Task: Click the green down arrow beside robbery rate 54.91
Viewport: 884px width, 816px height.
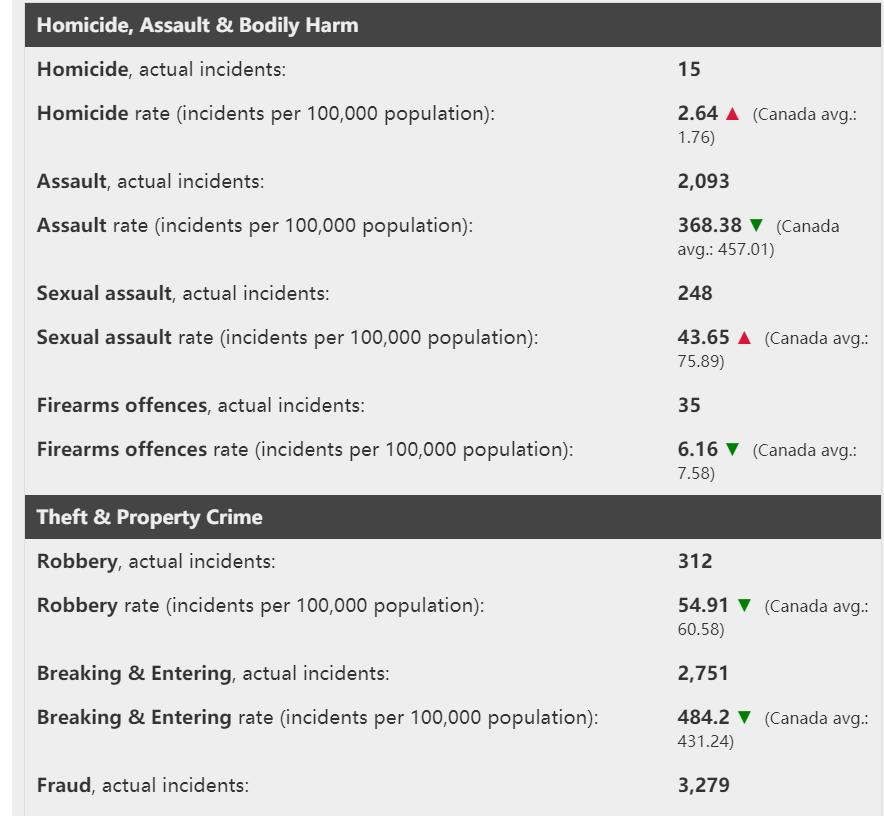Action: [744, 606]
